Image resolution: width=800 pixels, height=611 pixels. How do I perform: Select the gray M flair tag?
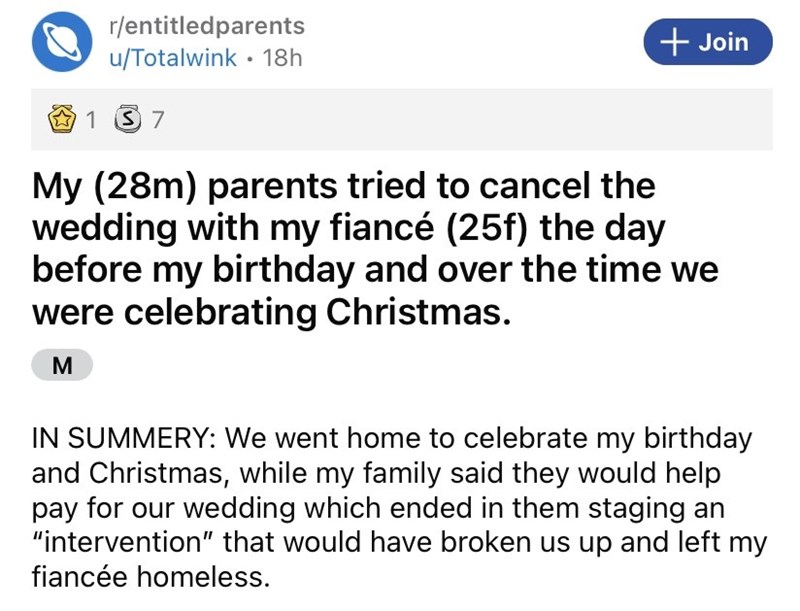(62, 366)
